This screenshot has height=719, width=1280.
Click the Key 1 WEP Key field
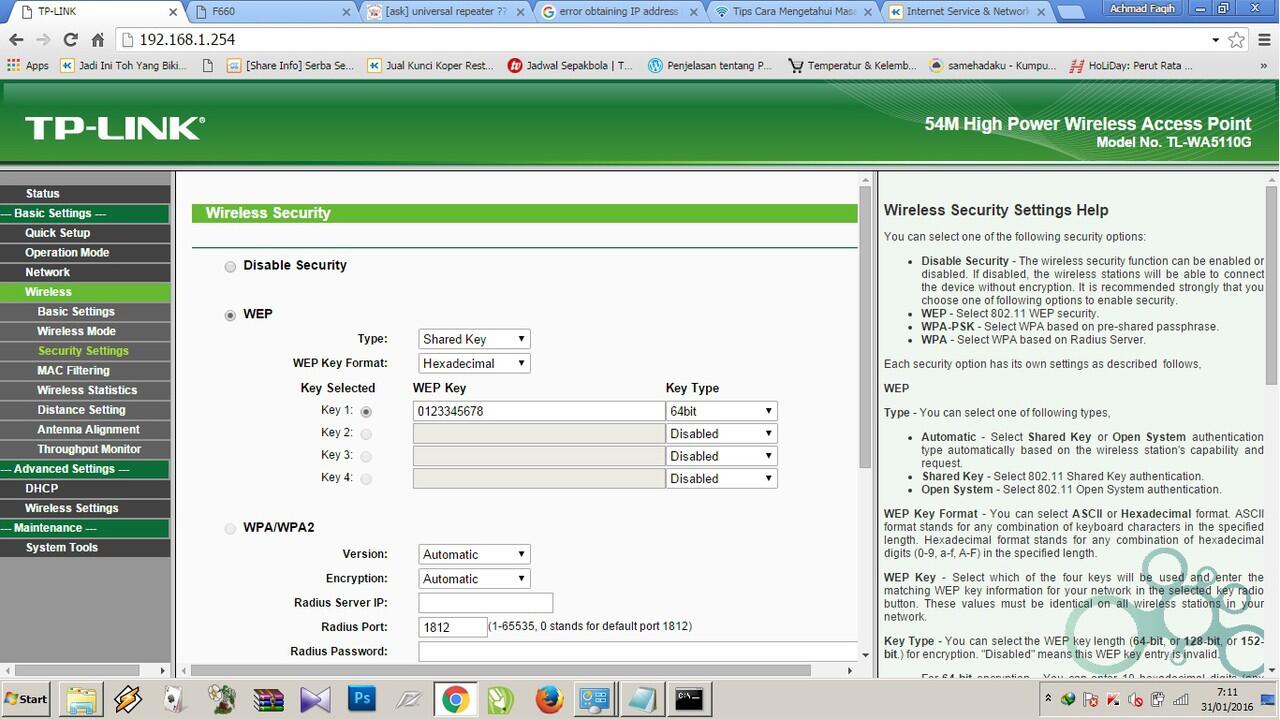point(539,411)
